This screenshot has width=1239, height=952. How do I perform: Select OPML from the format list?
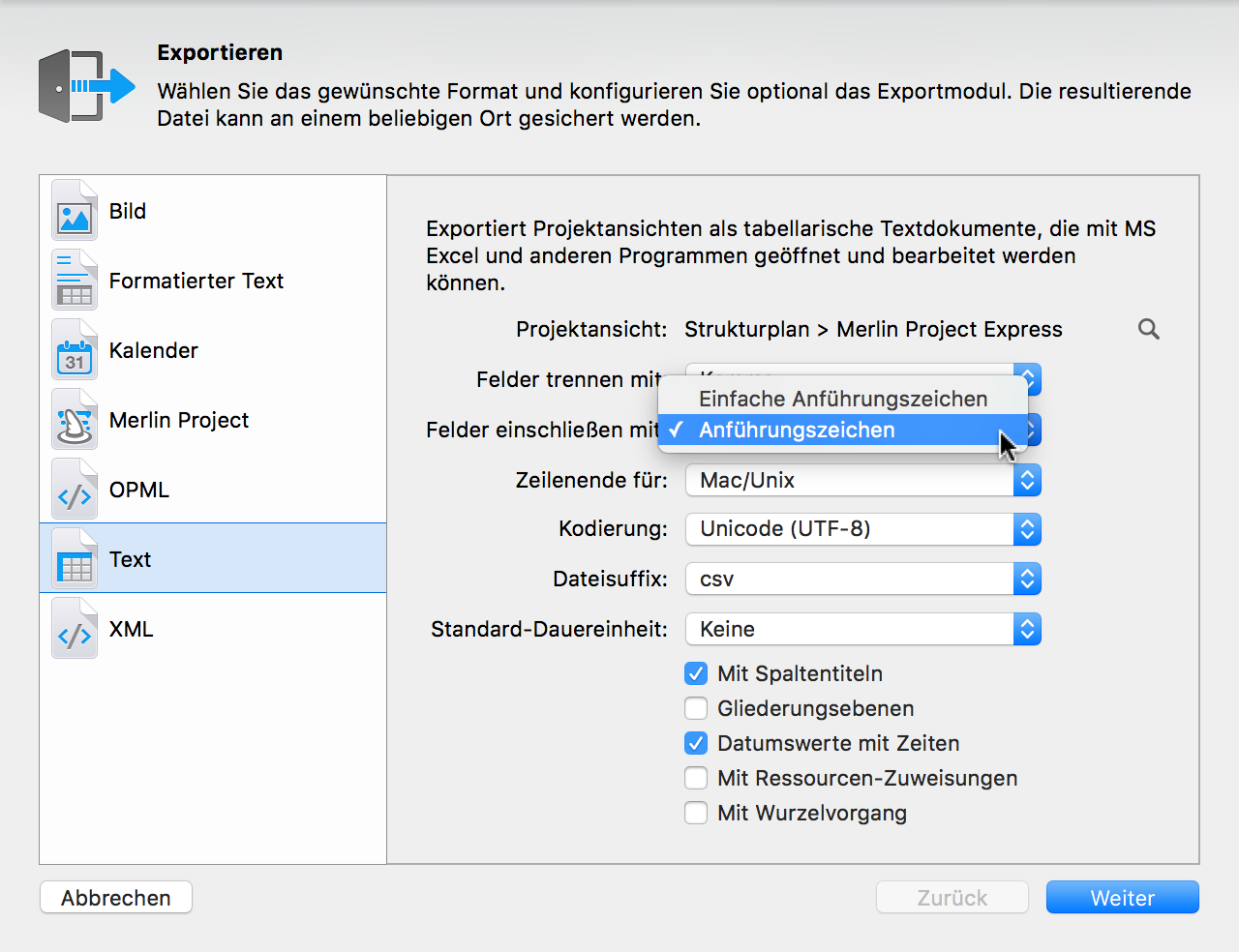213,490
